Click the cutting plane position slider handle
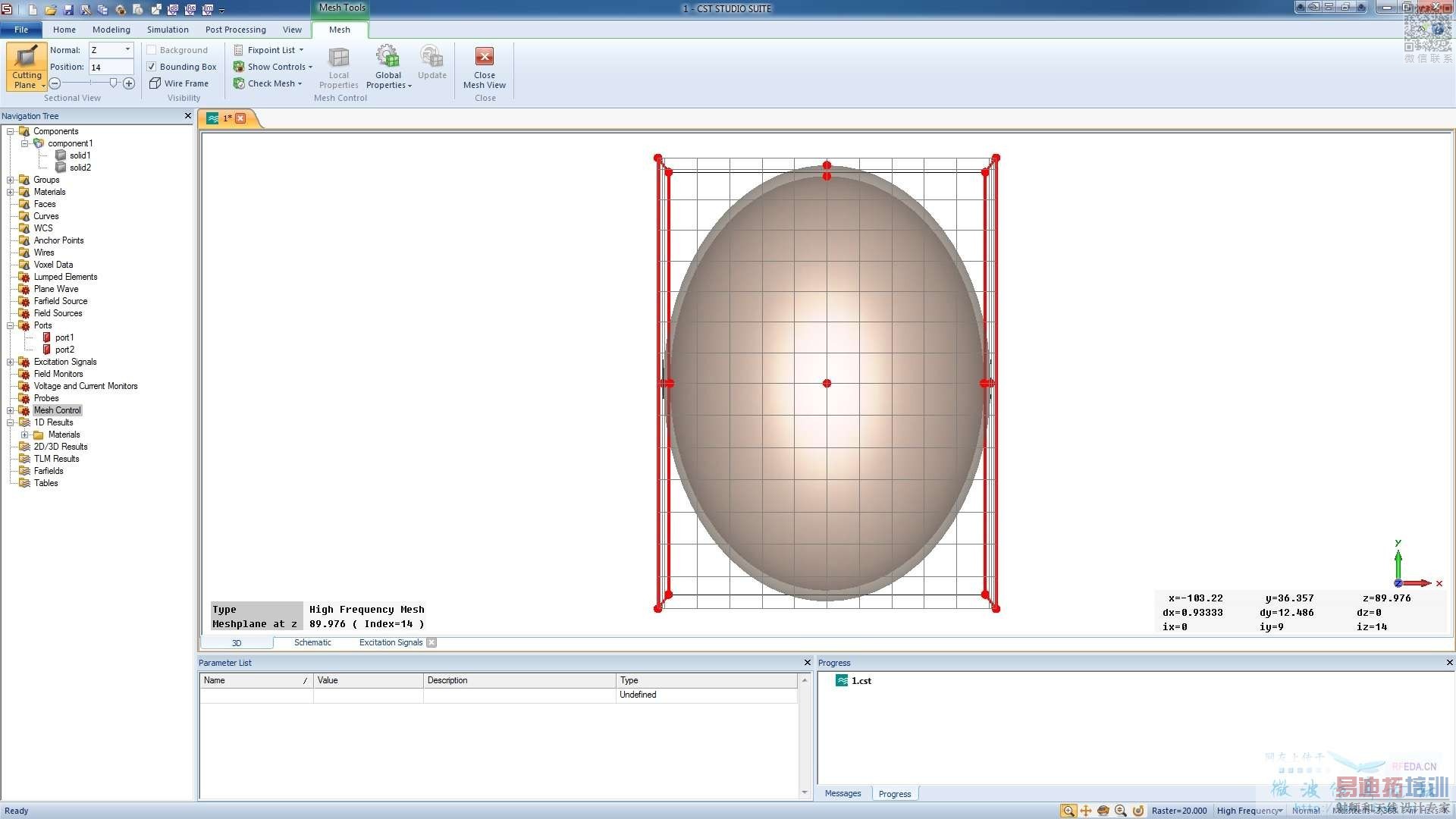The height and width of the screenshot is (819, 1456). (x=113, y=83)
